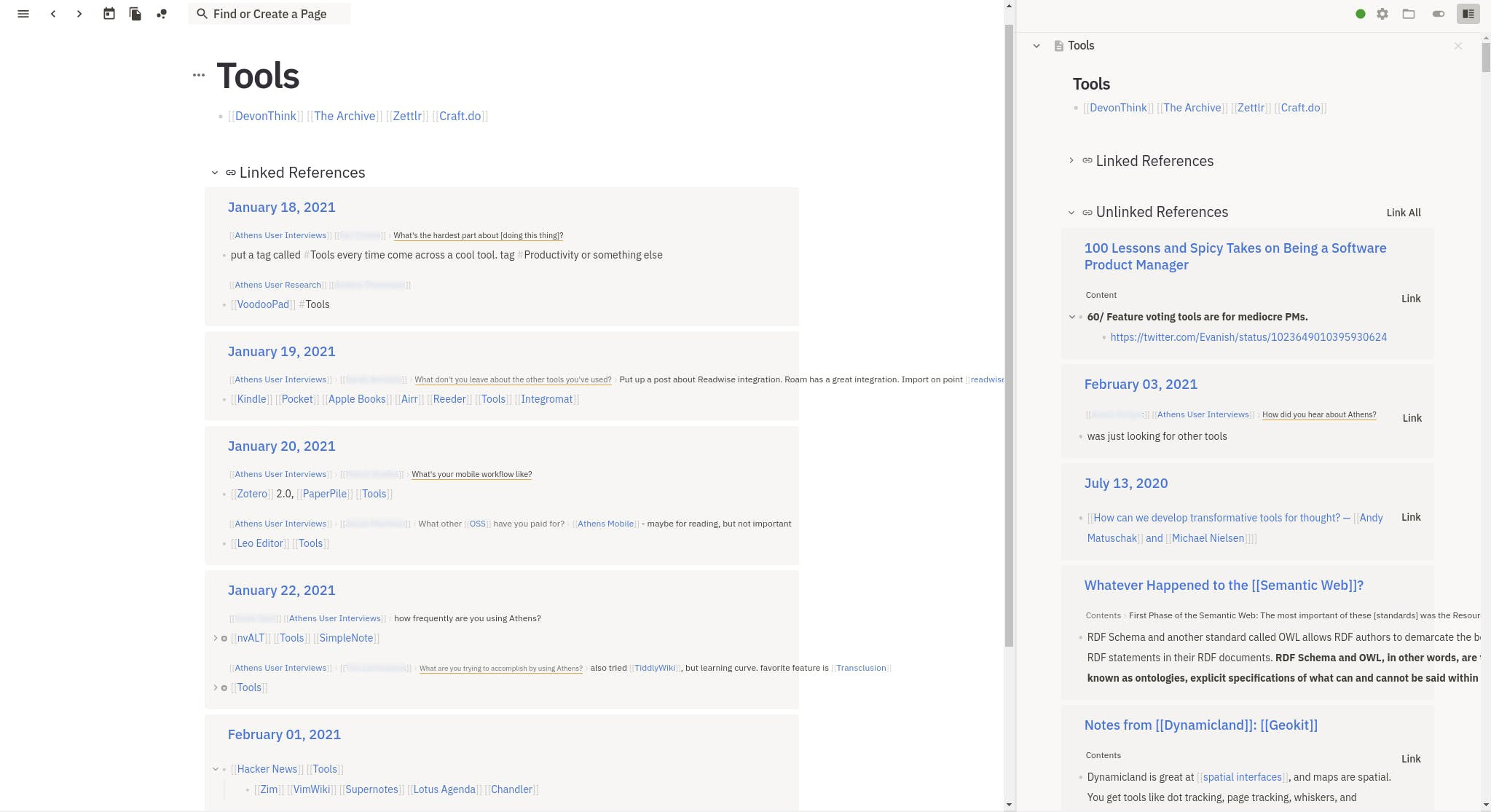This screenshot has height=812, width=1491.
Task: Open all pages icon
Action: 135,14
